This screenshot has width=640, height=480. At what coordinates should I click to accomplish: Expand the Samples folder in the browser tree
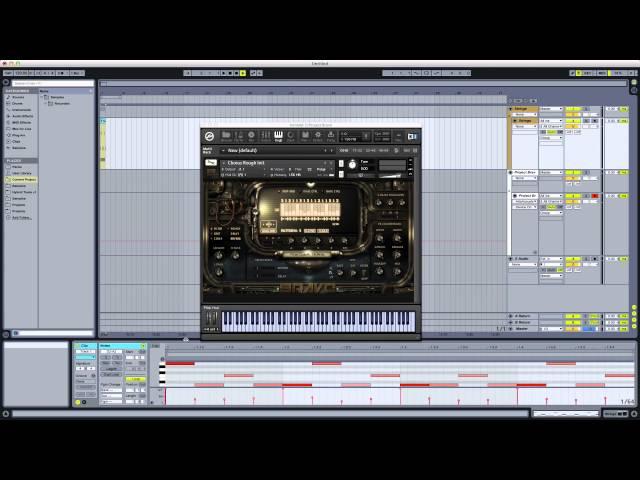click(x=42, y=97)
